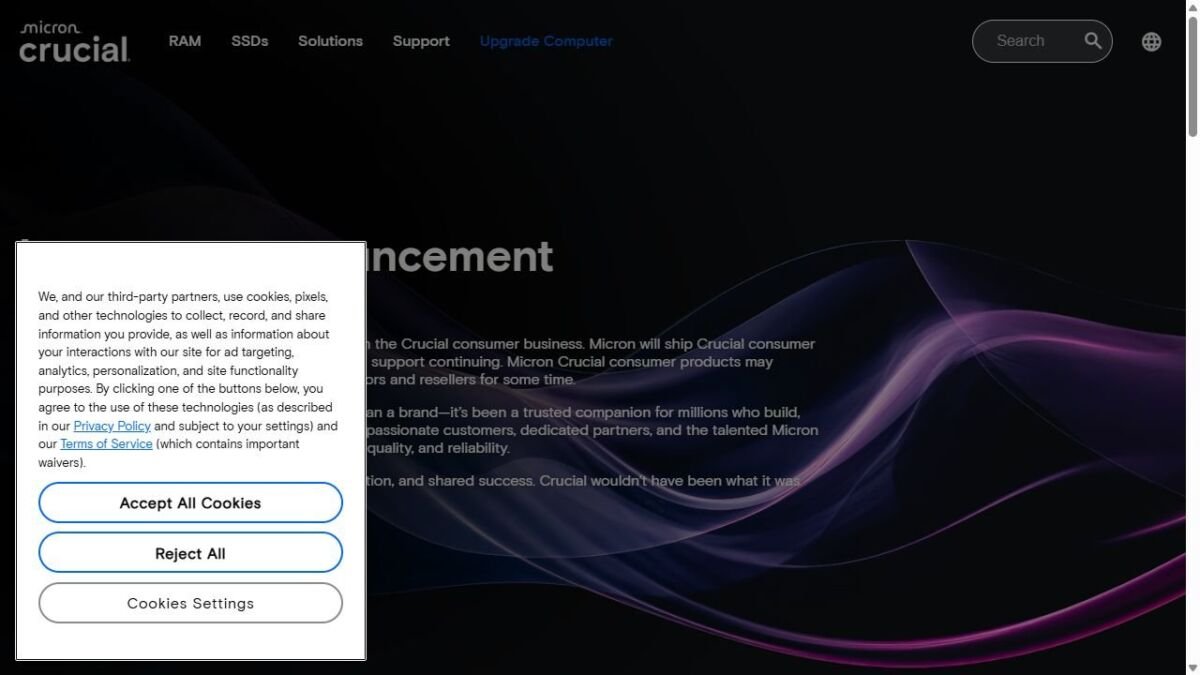Open the SSDs menu
1200x675 pixels.
pos(250,41)
